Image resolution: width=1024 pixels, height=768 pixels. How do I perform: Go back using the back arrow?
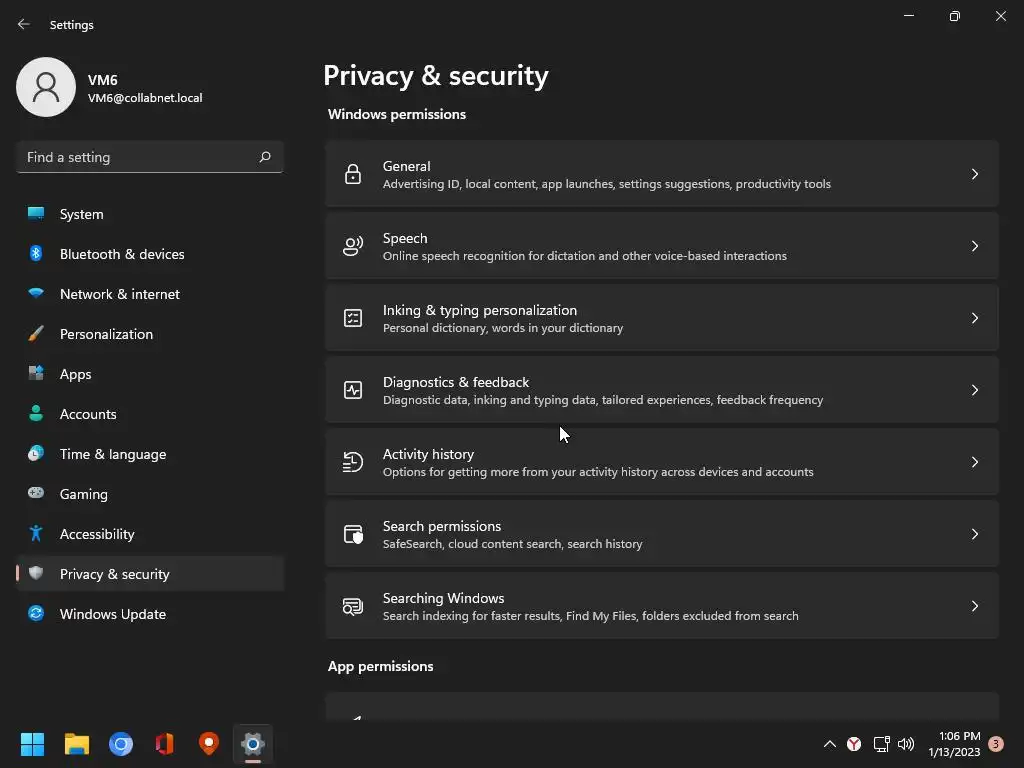click(x=24, y=24)
